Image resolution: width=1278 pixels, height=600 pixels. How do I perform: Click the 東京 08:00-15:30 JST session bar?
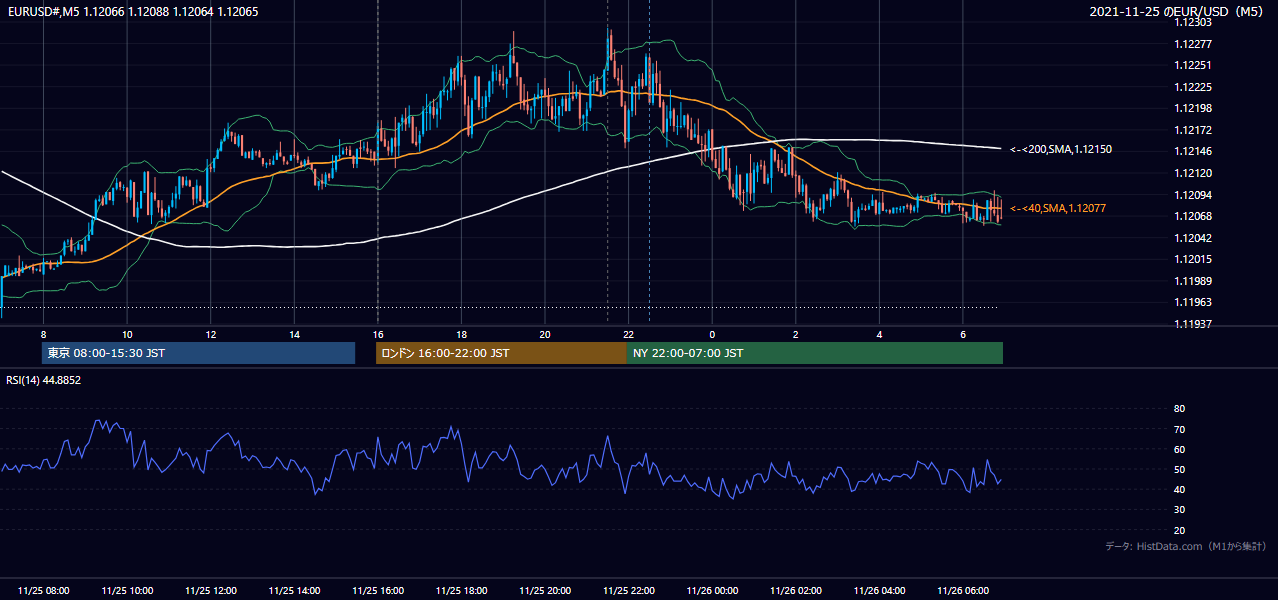[x=198, y=353]
